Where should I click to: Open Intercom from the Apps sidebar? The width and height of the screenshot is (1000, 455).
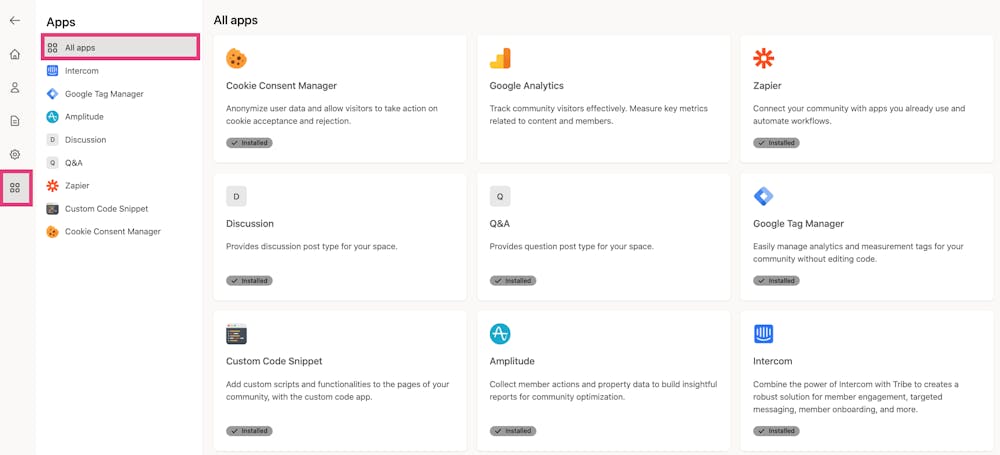pyautogui.click(x=82, y=71)
